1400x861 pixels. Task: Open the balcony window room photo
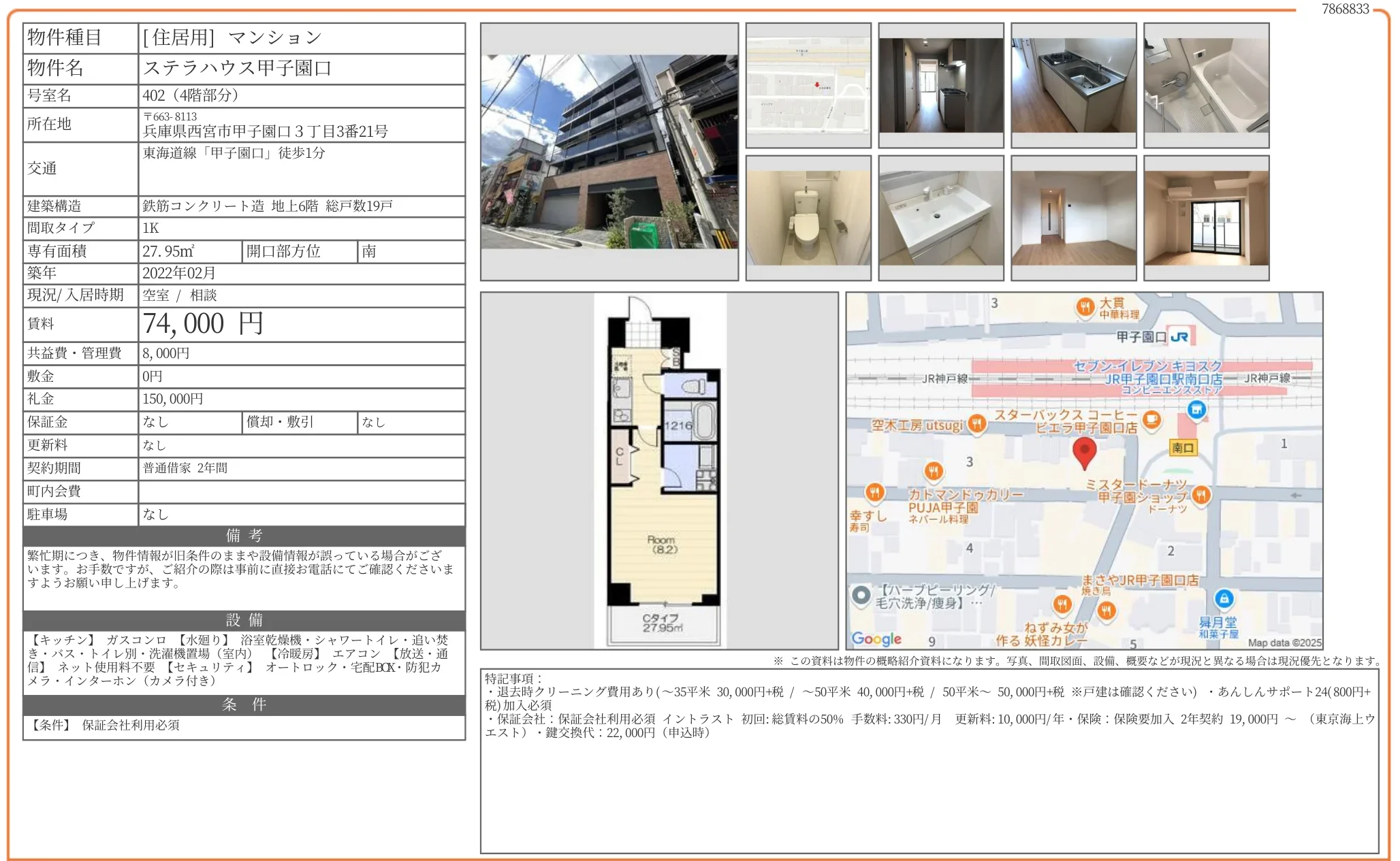[1206, 218]
